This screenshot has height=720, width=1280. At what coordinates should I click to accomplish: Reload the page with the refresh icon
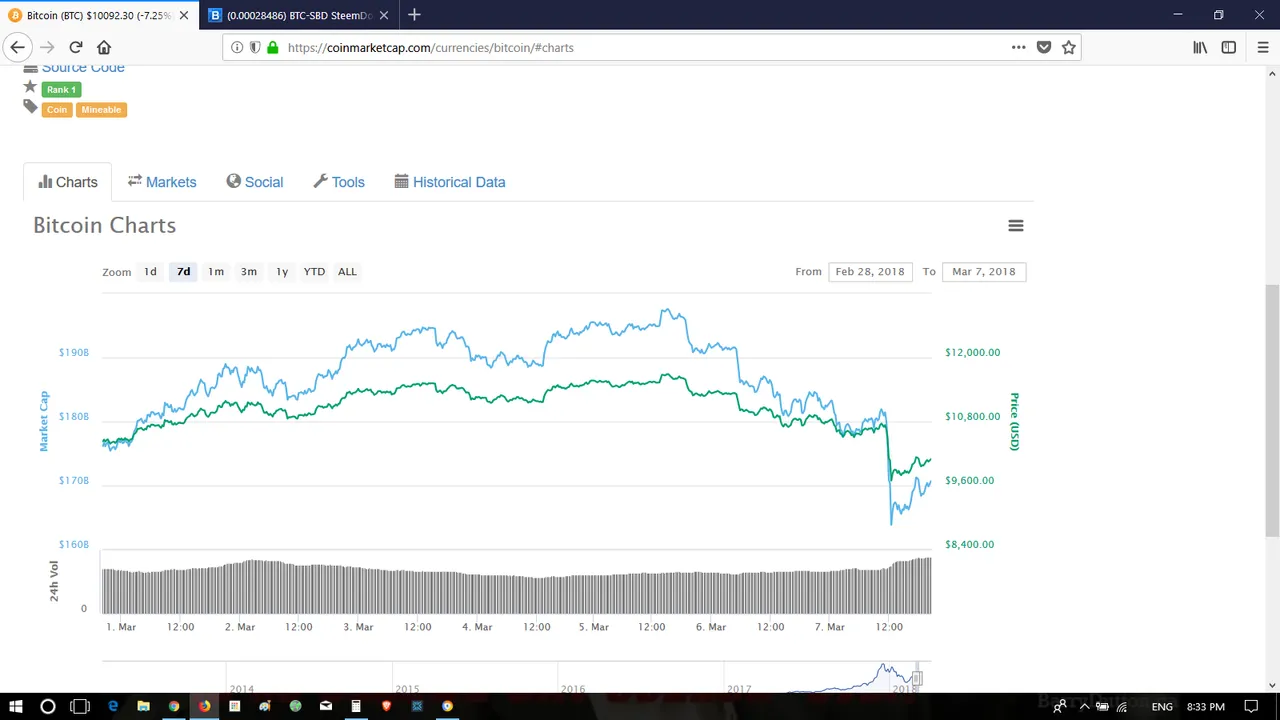point(75,47)
